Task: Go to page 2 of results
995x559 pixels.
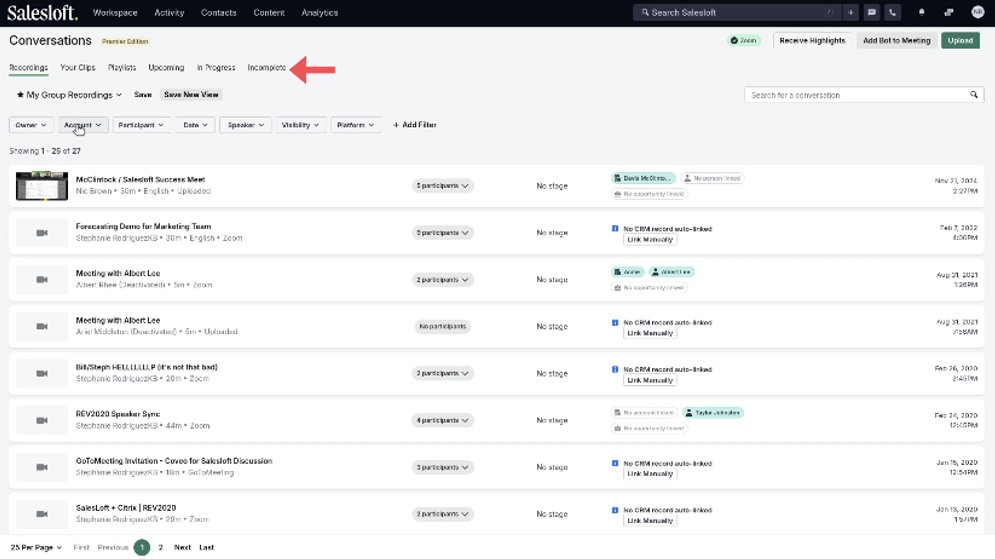Action: tap(161, 548)
